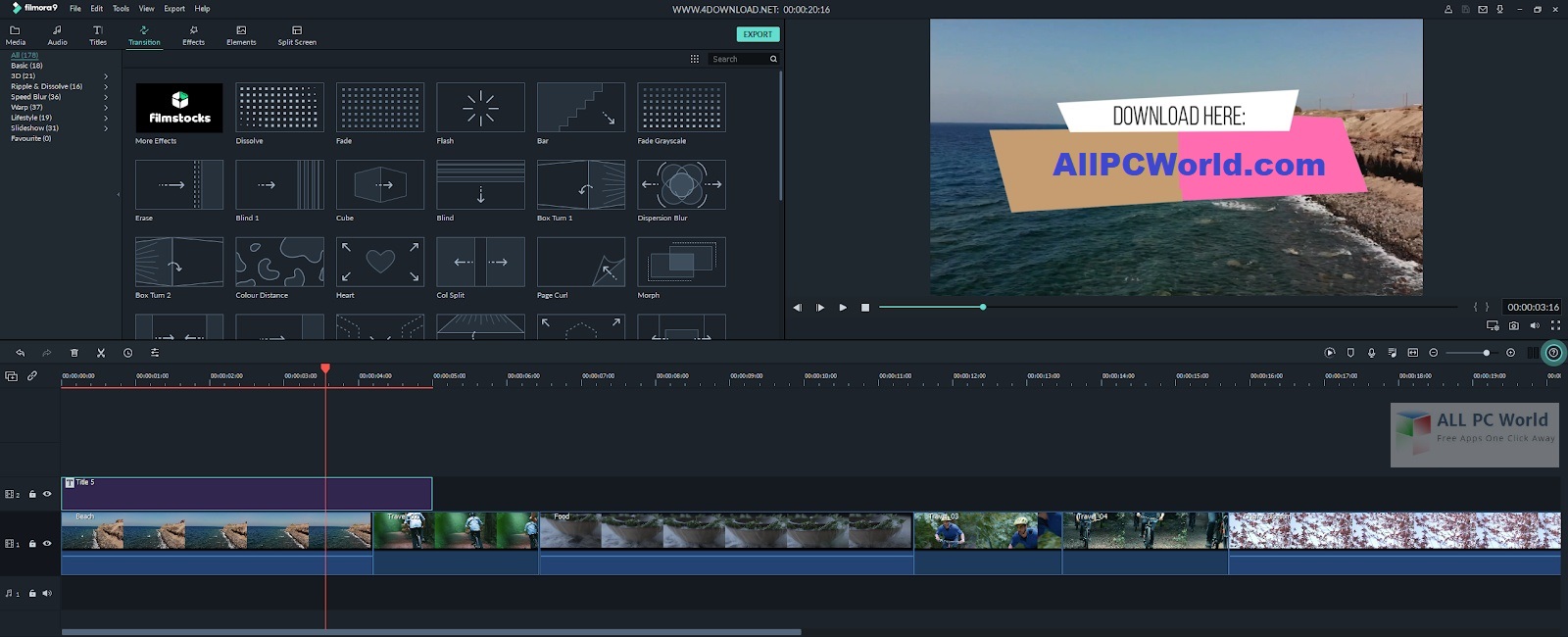Select the Basic (18) category

(26, 66)
